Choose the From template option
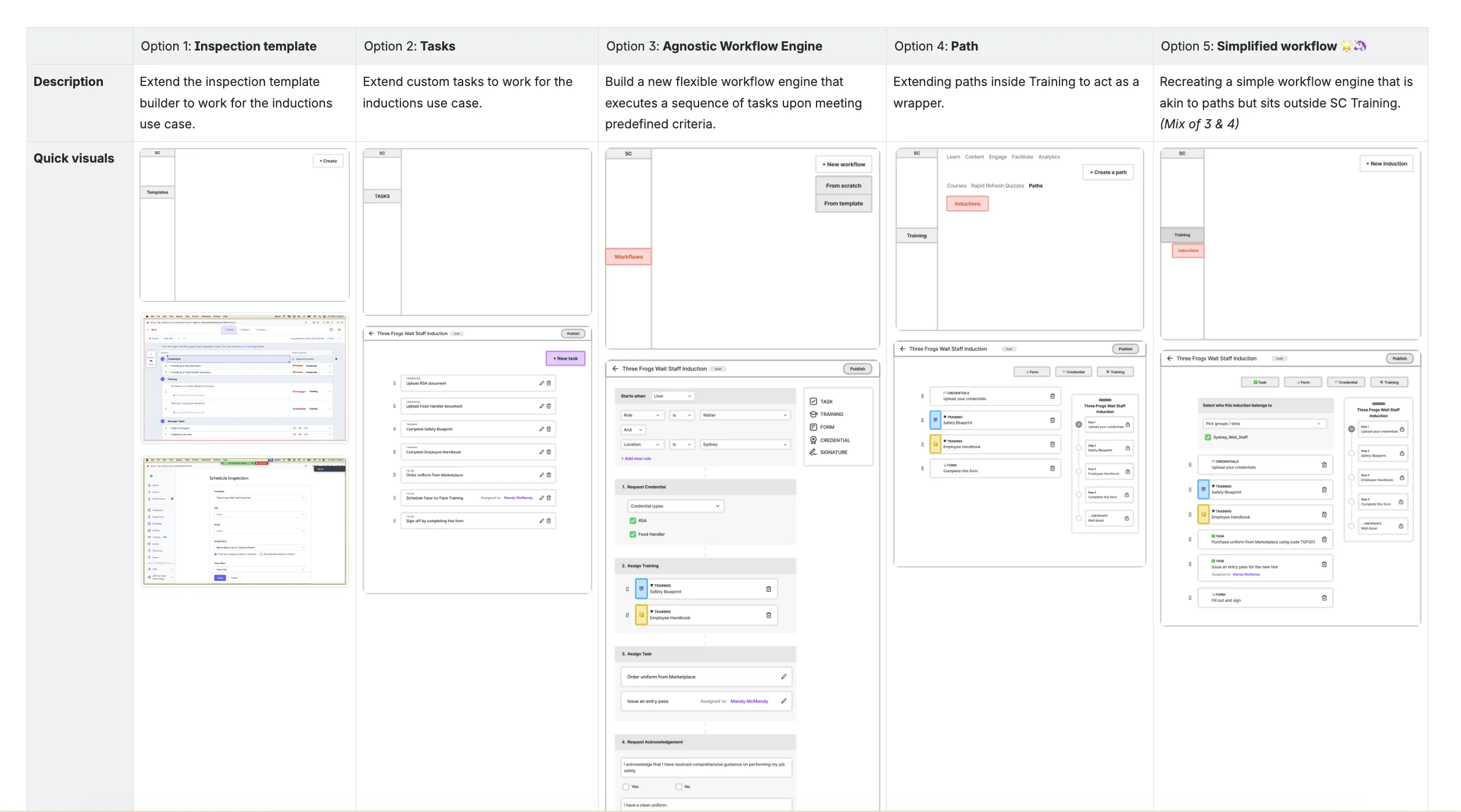 (x=844, y=204)
